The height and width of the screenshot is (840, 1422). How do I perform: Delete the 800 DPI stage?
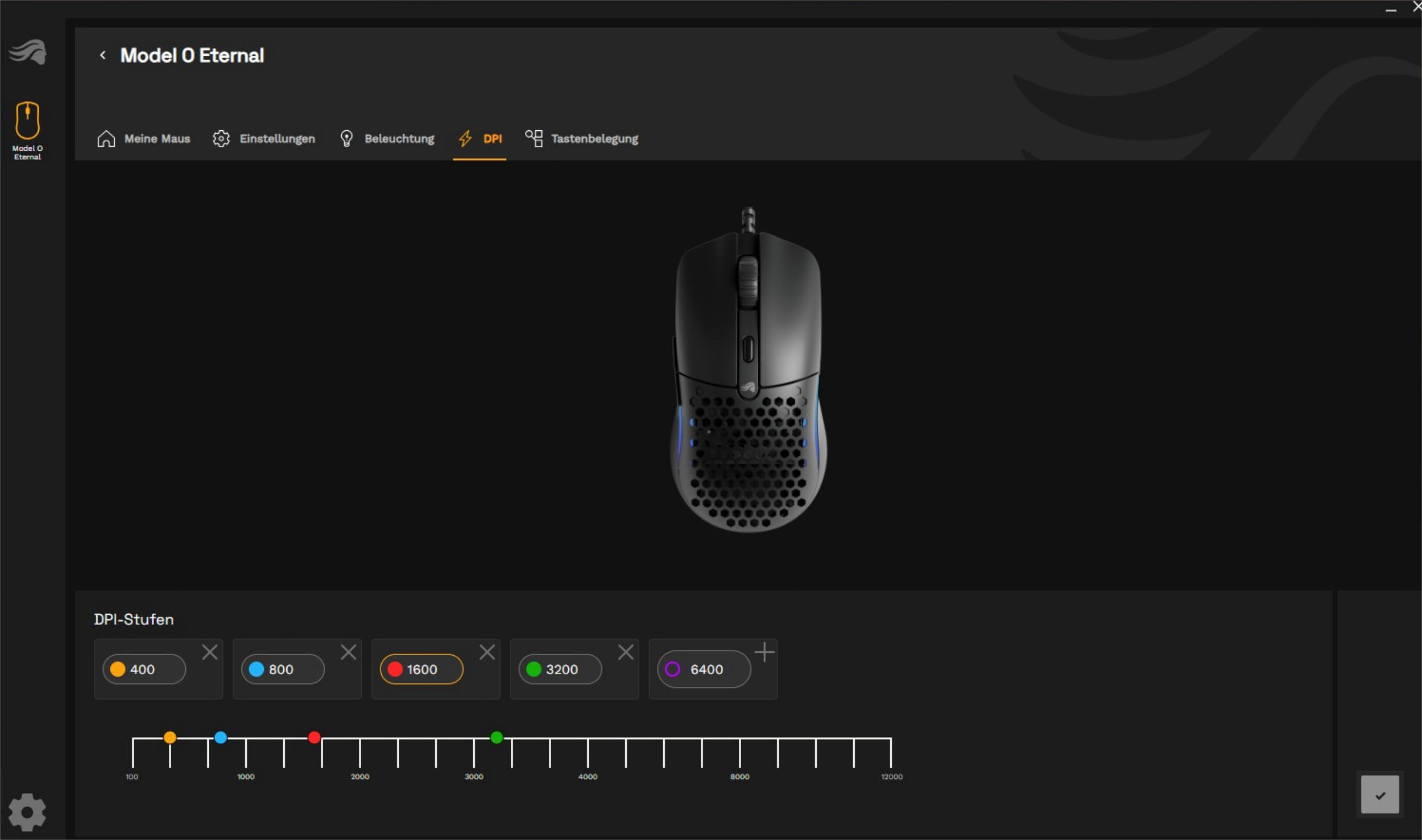pos(349,652)
